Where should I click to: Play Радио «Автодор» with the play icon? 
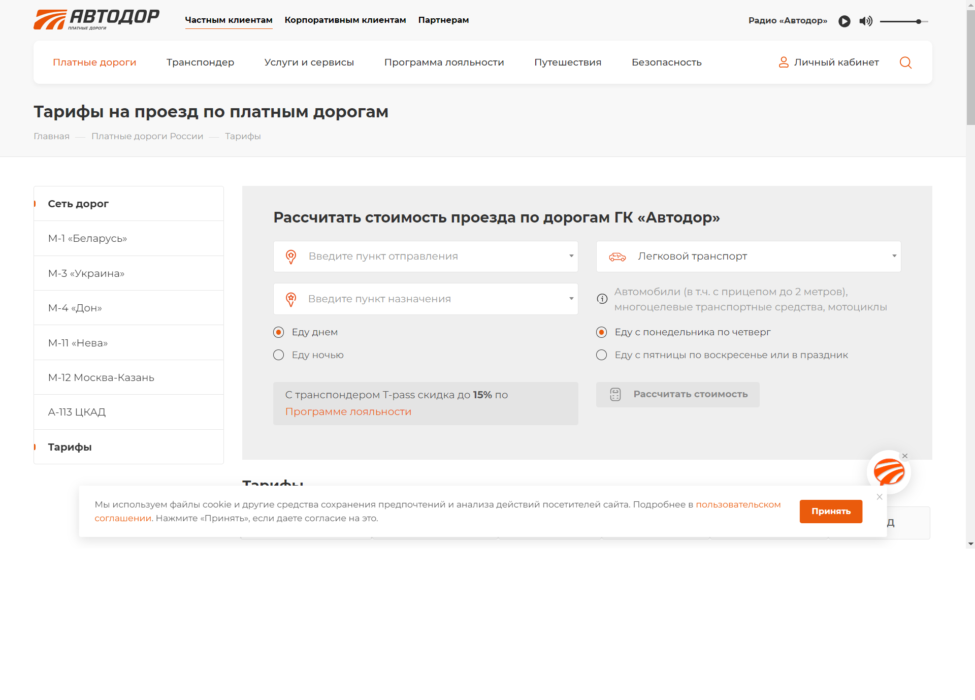click(x=843, y=19)
